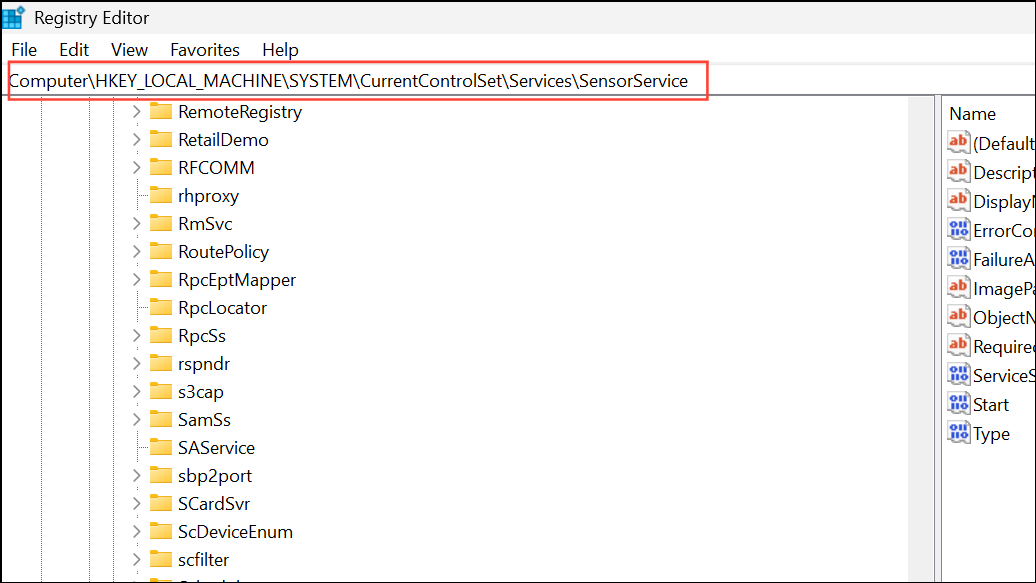Open the Edit menu

(73, 49)
